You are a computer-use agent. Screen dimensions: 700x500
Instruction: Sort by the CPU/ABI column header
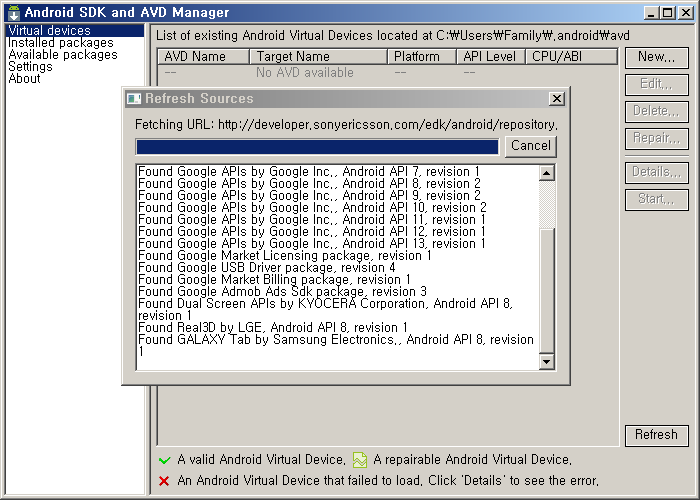(571, 57)
